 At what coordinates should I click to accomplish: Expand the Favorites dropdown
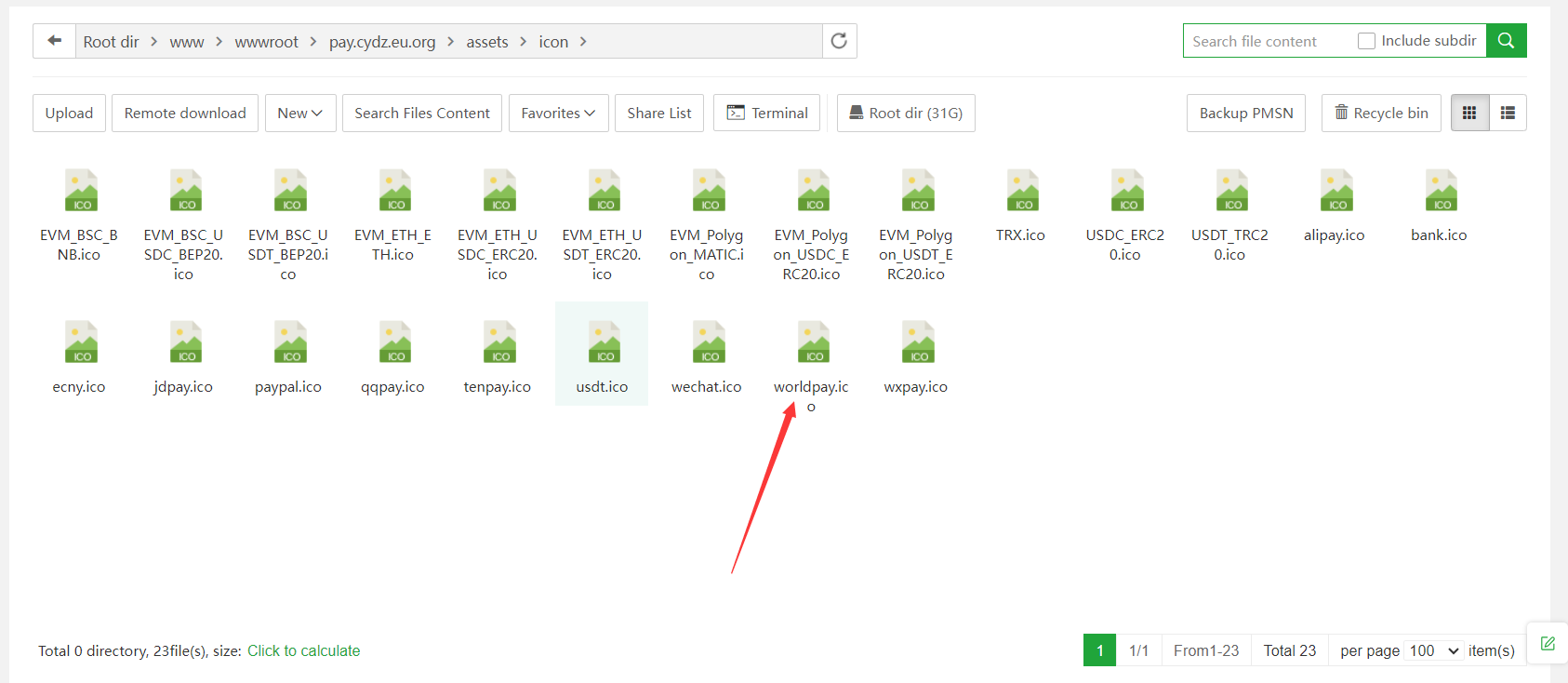click(558, 113)
